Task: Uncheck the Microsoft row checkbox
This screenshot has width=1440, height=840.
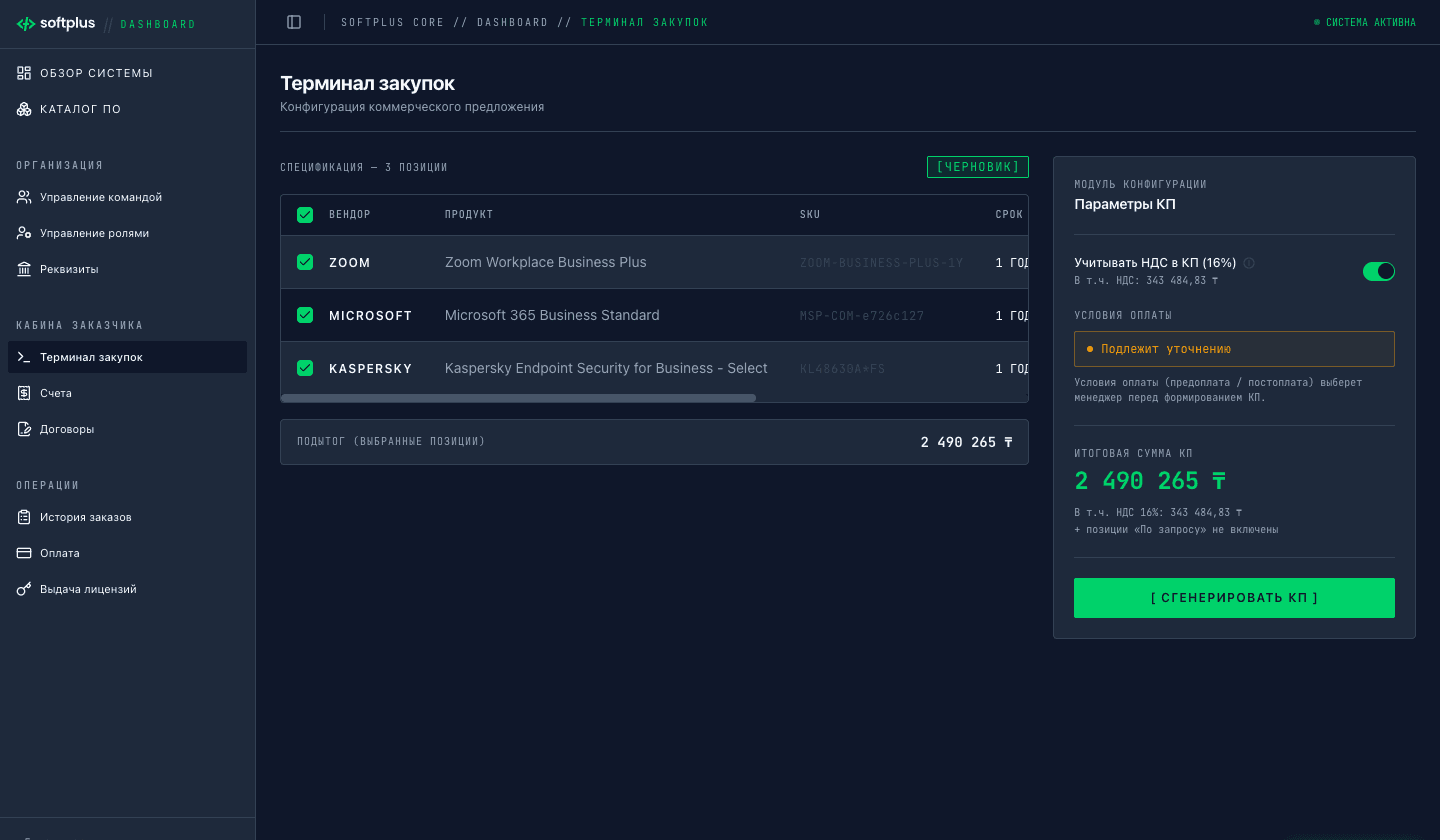Action: 305,315
